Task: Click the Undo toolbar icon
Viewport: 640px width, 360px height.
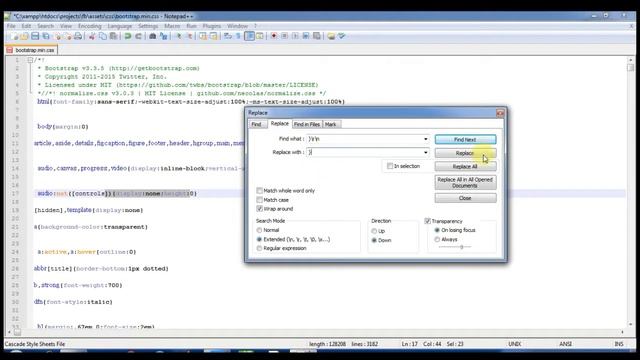Action: (128, 36)
